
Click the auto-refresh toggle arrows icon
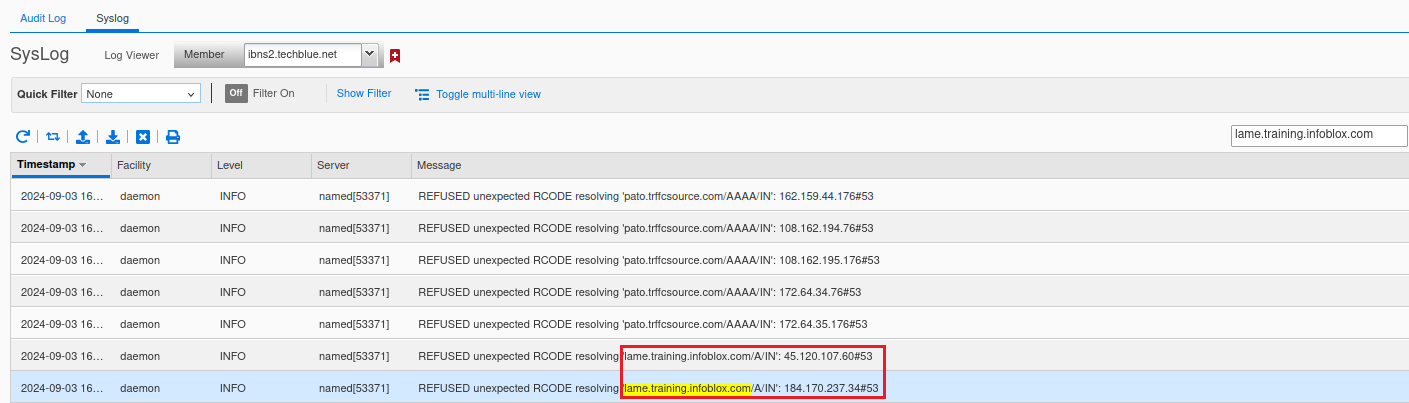(x=53, y=137)
